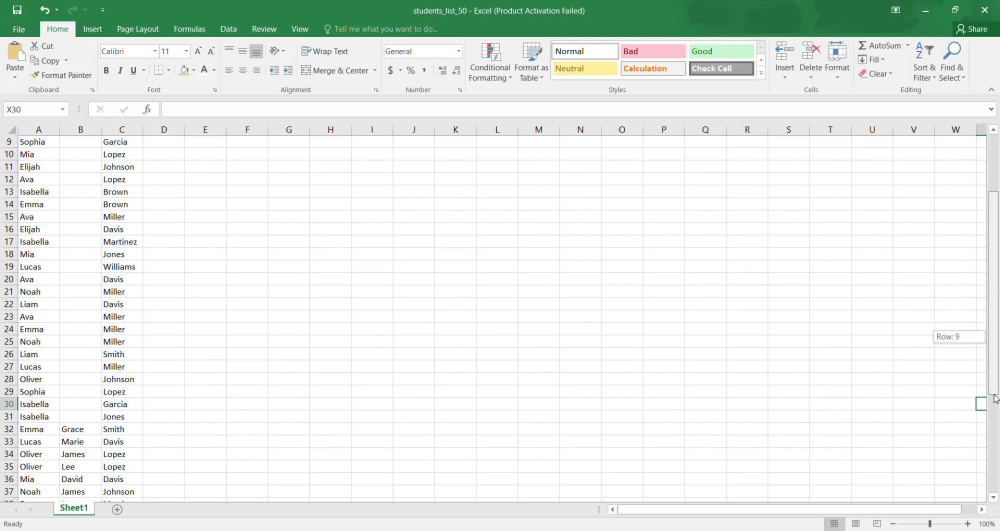Expand the cell styles gallery arrow
The image size is (1000, 531).
pyautogui.click(x=761, y=73)
